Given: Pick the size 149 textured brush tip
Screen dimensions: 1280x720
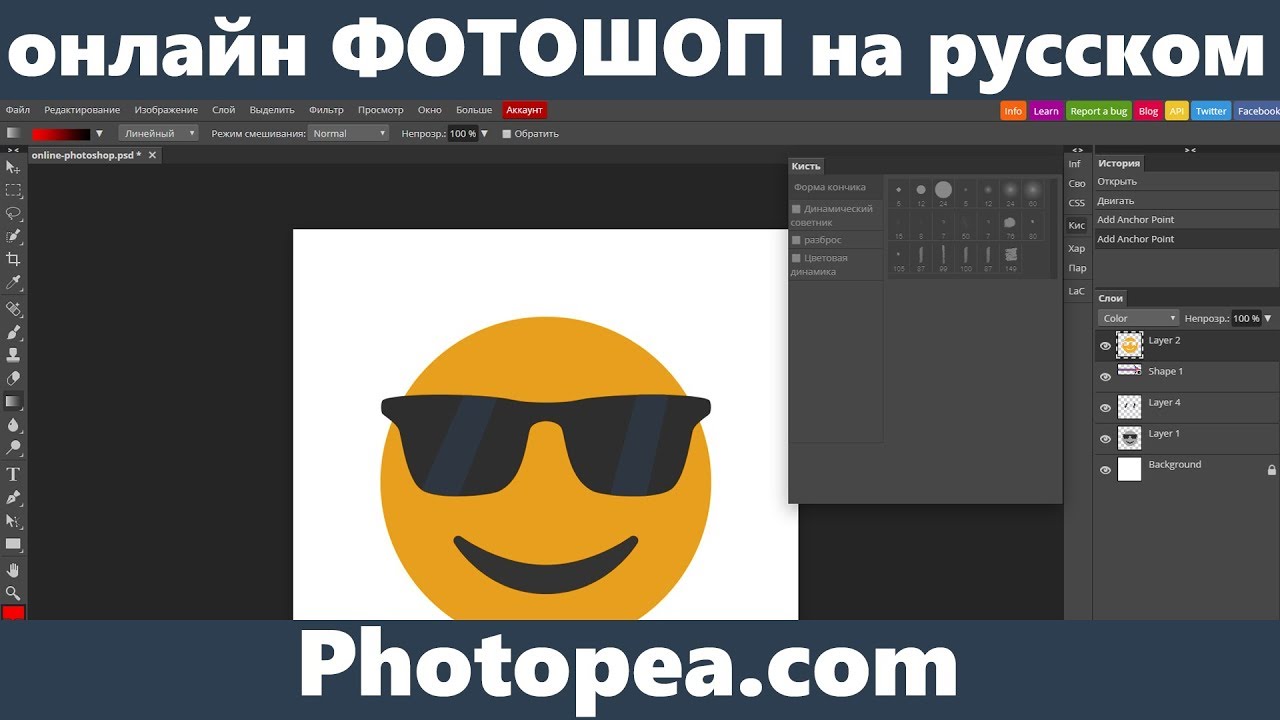Looking at the screenshot, I should pos(1010,258).
